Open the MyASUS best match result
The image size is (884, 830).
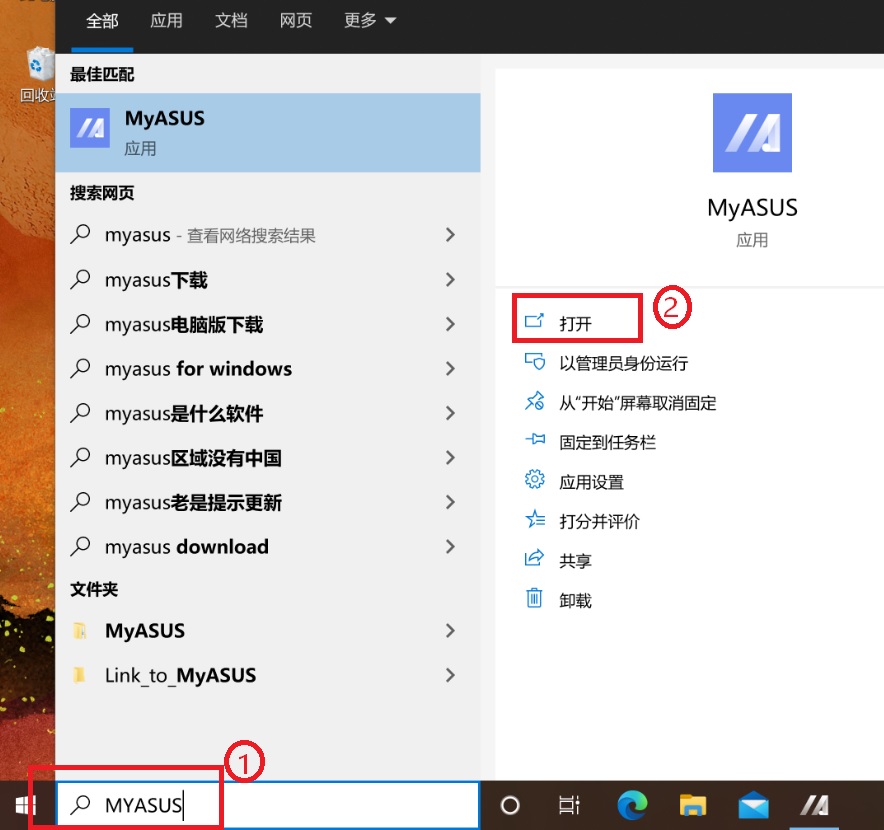pyautogui.click(x=268, y=133)
